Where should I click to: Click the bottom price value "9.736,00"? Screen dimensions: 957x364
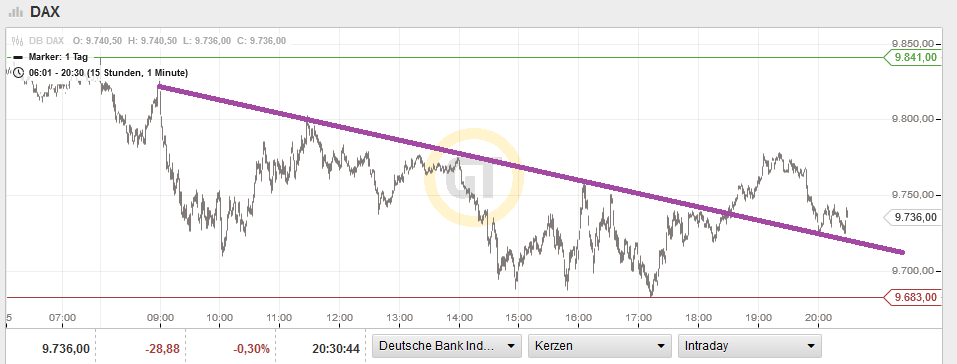[x=66, y=349]
